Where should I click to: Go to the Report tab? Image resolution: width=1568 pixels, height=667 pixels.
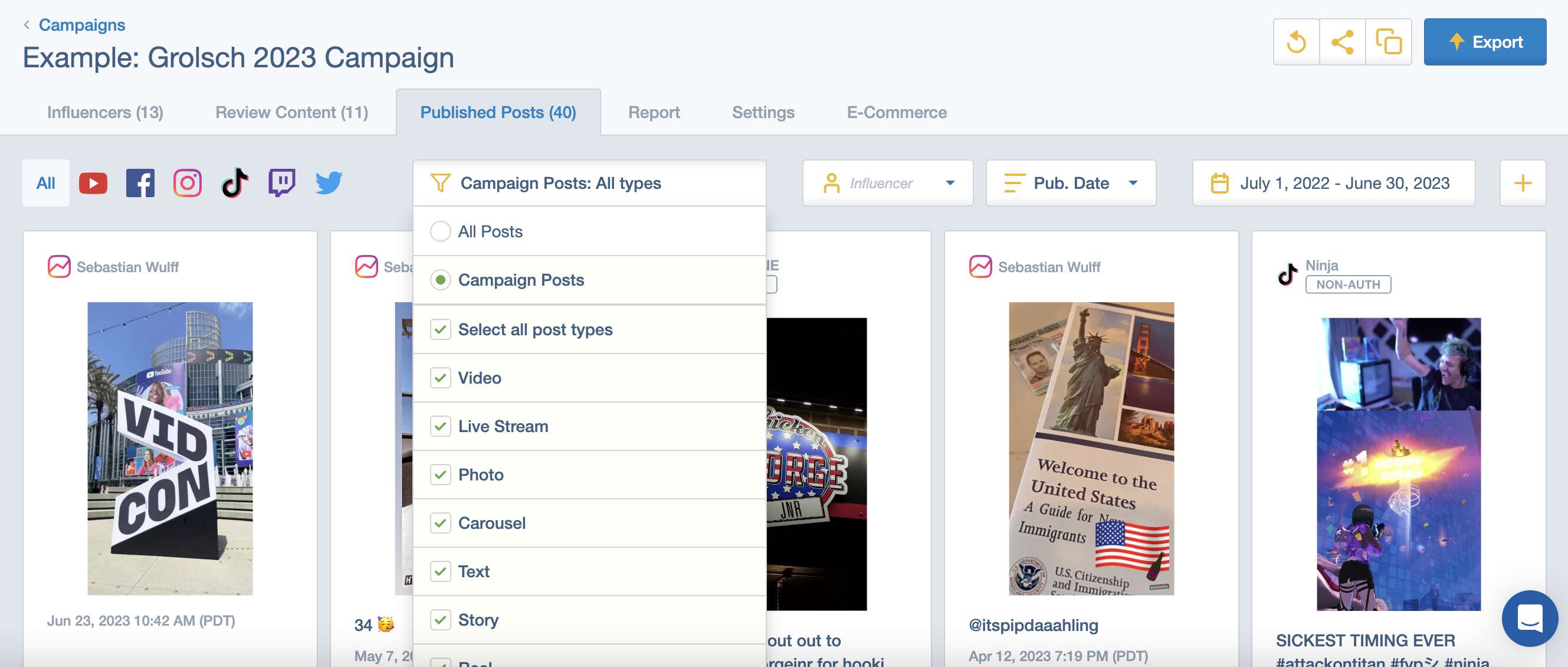click(654, 113)
